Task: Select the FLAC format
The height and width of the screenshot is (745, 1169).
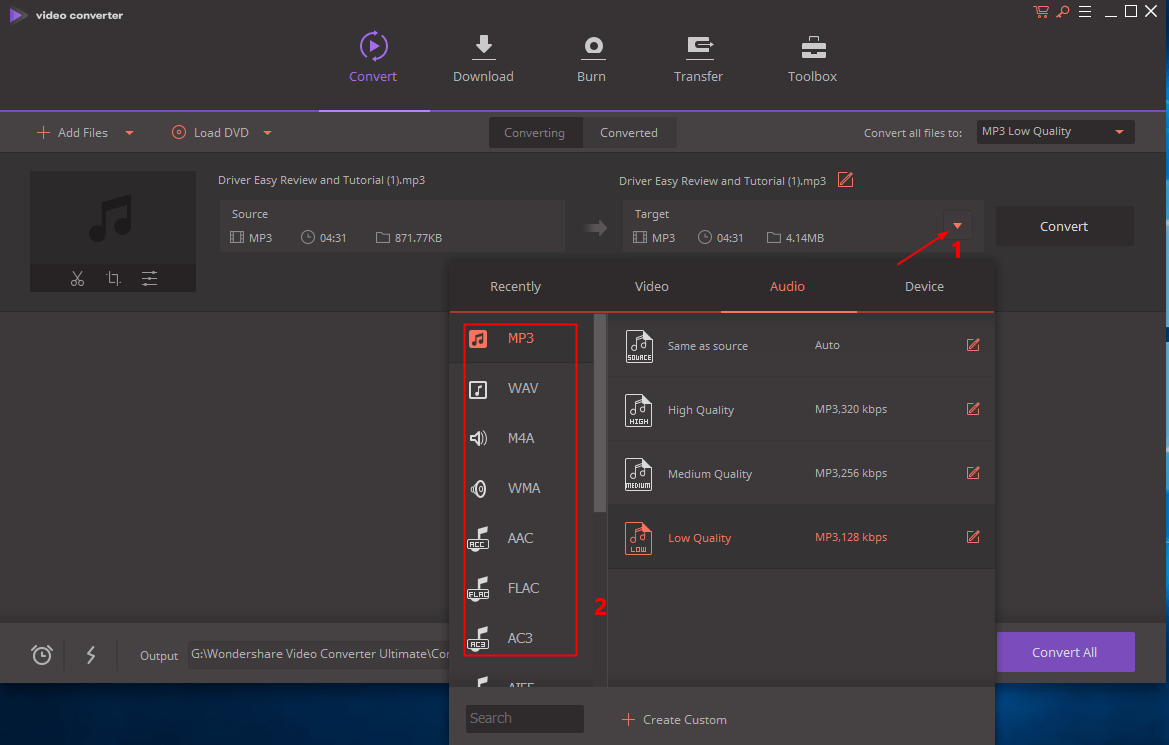Action: point(521,588)
